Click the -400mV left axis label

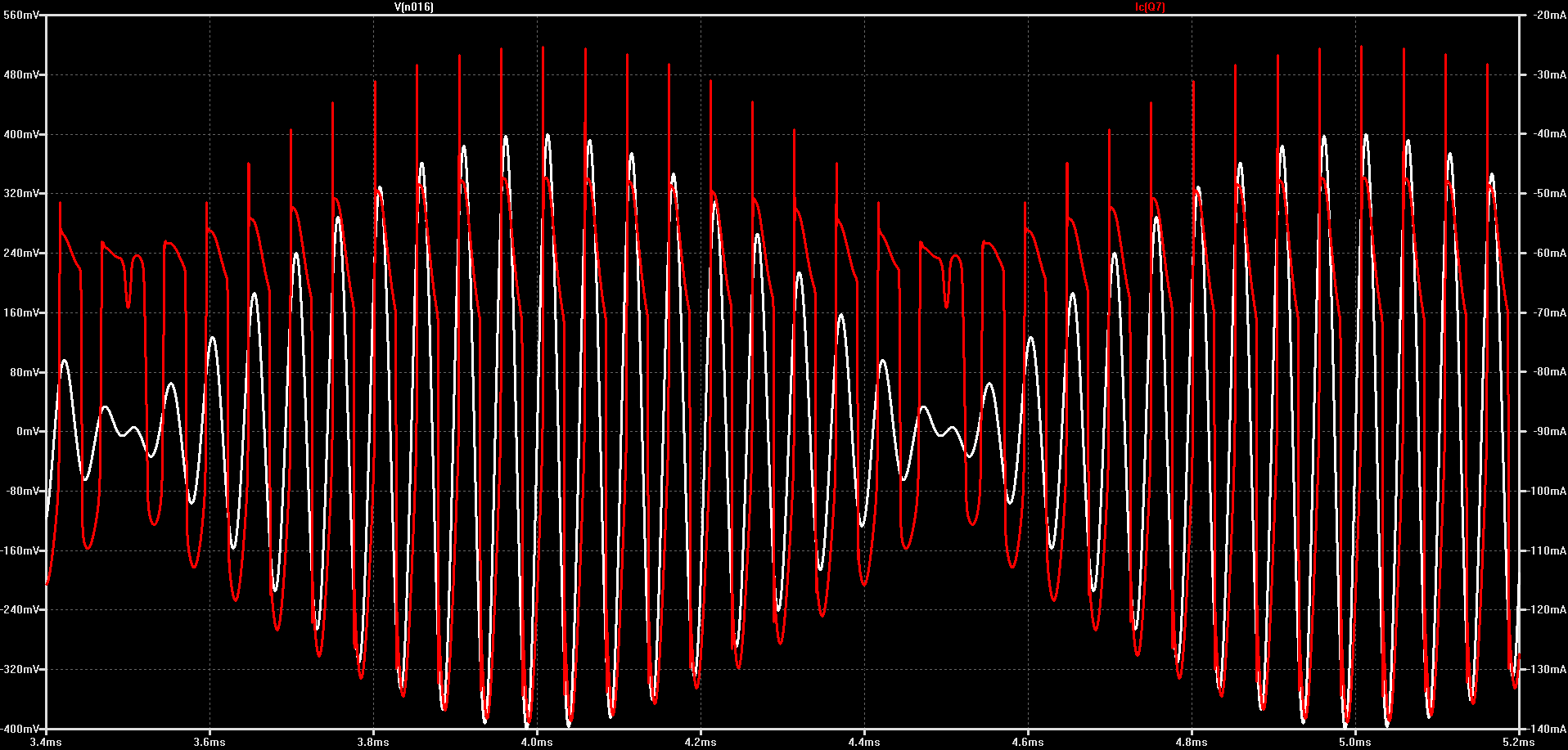click(20, 729)
